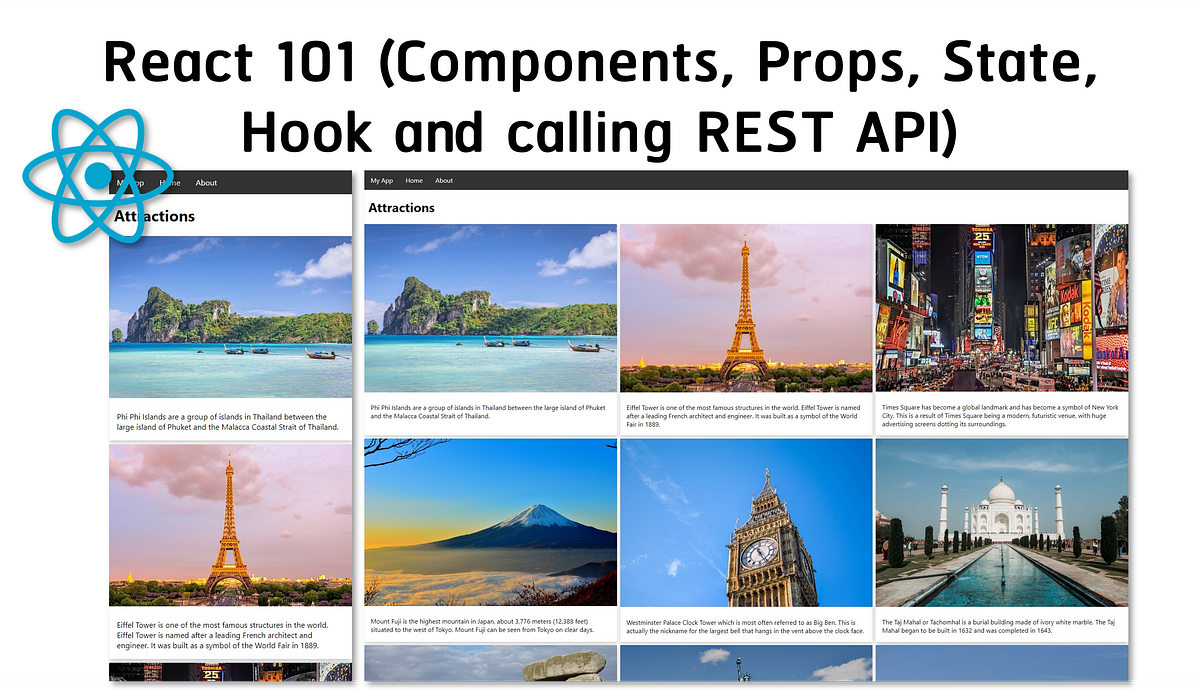Screen dimensions: 1200x692
Task: Click Home in the mobile screenshot navbar
Action: (x=170, y=183)
